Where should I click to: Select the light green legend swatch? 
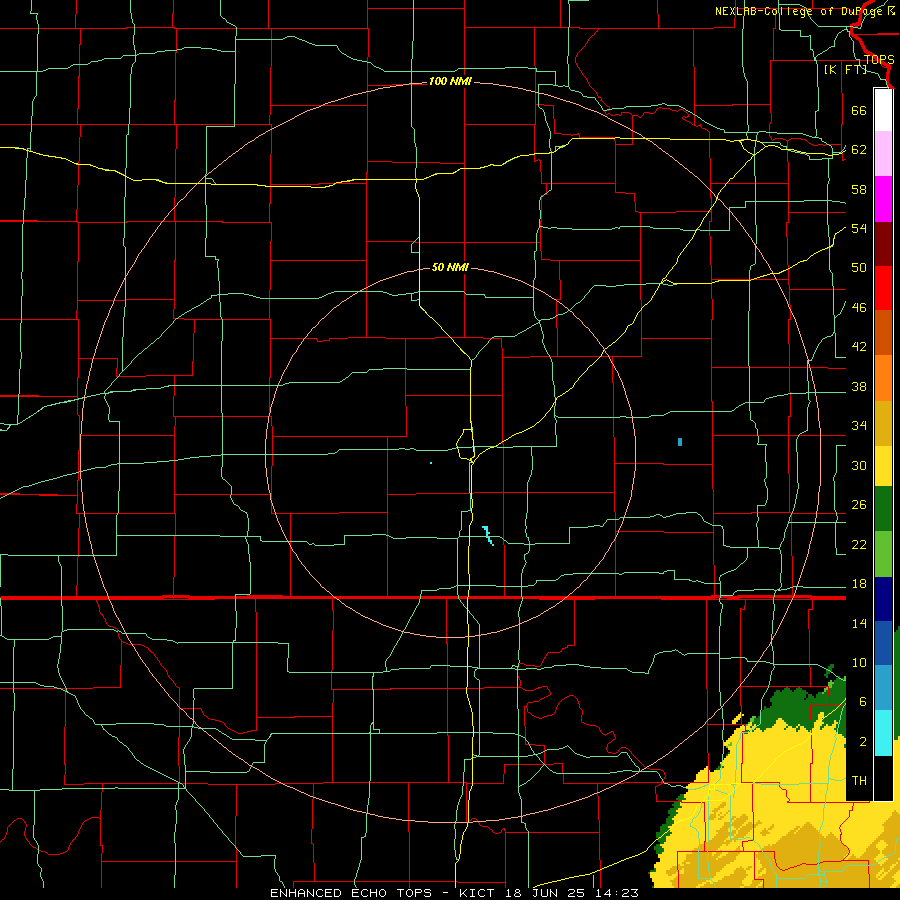pyautogui.click(x=883, y=554)
